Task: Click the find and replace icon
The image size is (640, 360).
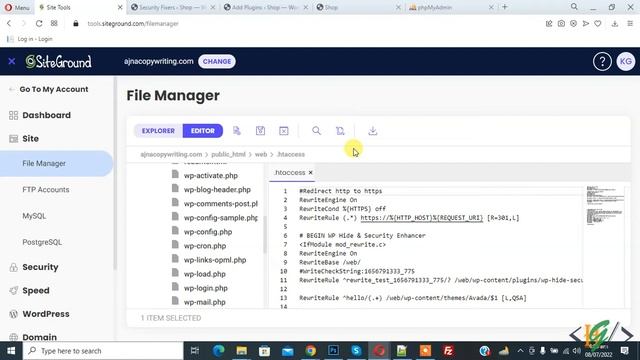Action: (340, 131)
